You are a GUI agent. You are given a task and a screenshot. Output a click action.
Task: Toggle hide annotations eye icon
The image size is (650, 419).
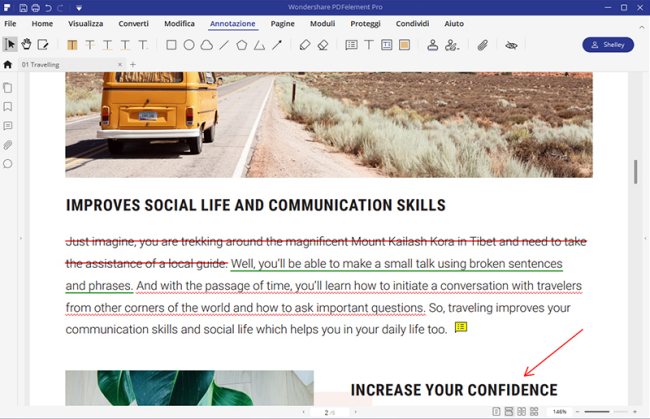coord(510,45)
